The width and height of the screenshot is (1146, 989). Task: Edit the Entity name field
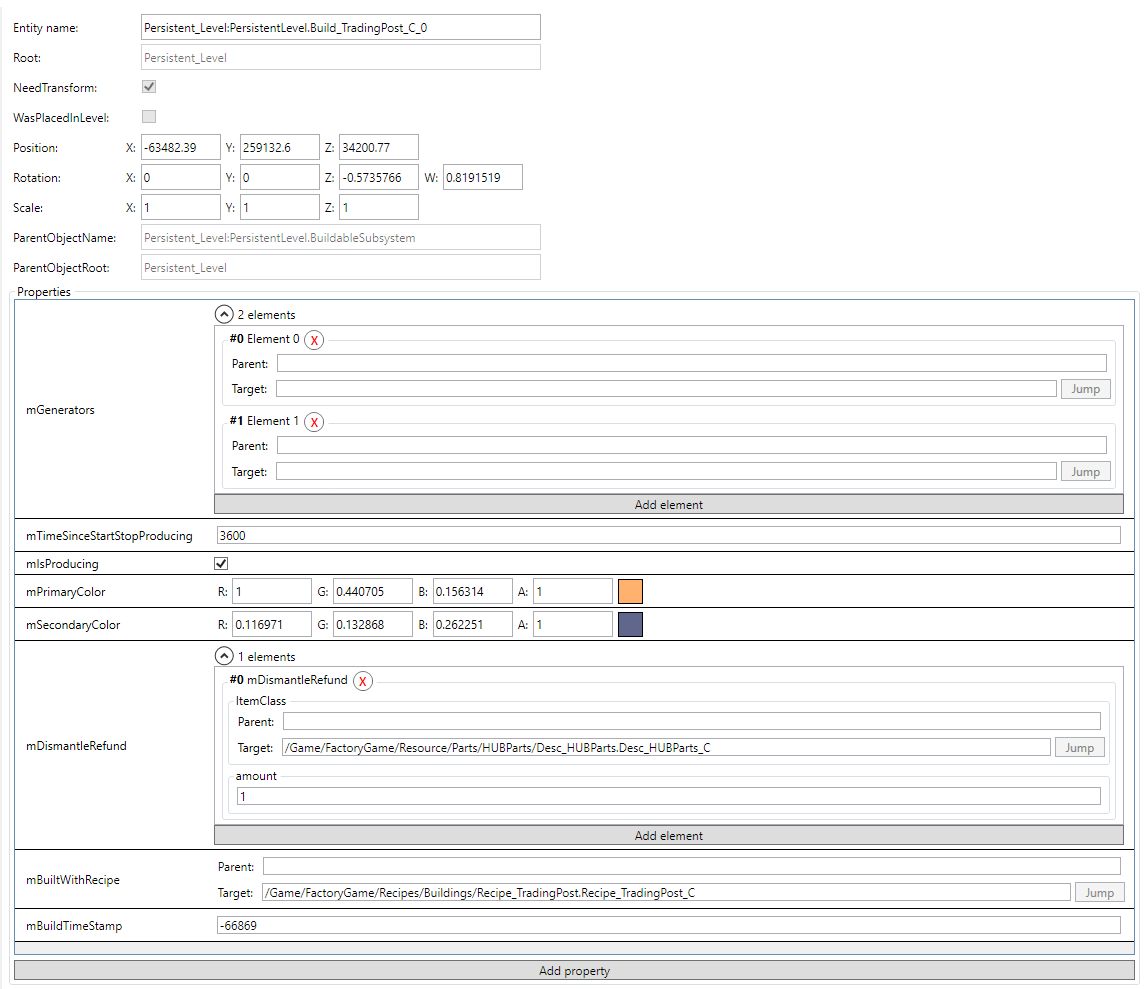tap(341, 27)
